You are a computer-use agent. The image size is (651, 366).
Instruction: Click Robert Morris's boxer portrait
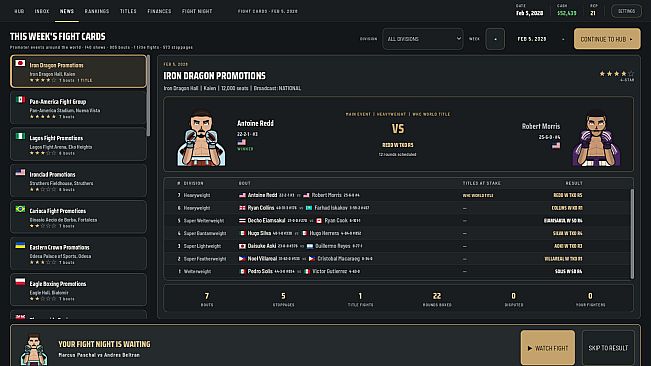pyautogui.click(x=596, y=138)
